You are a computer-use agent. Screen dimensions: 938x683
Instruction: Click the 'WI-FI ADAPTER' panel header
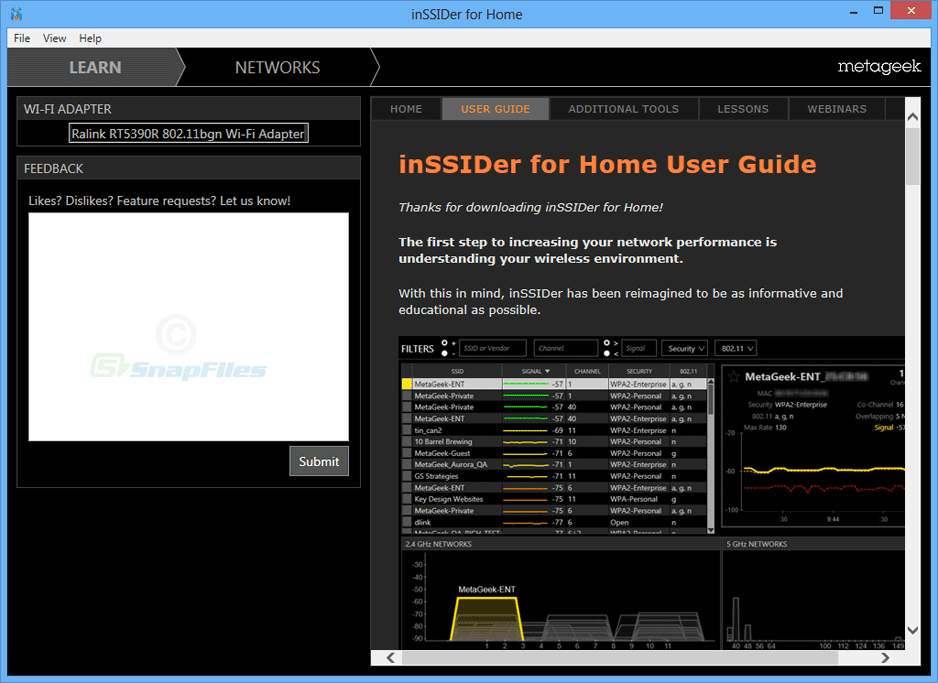click(x=188, y=109)
